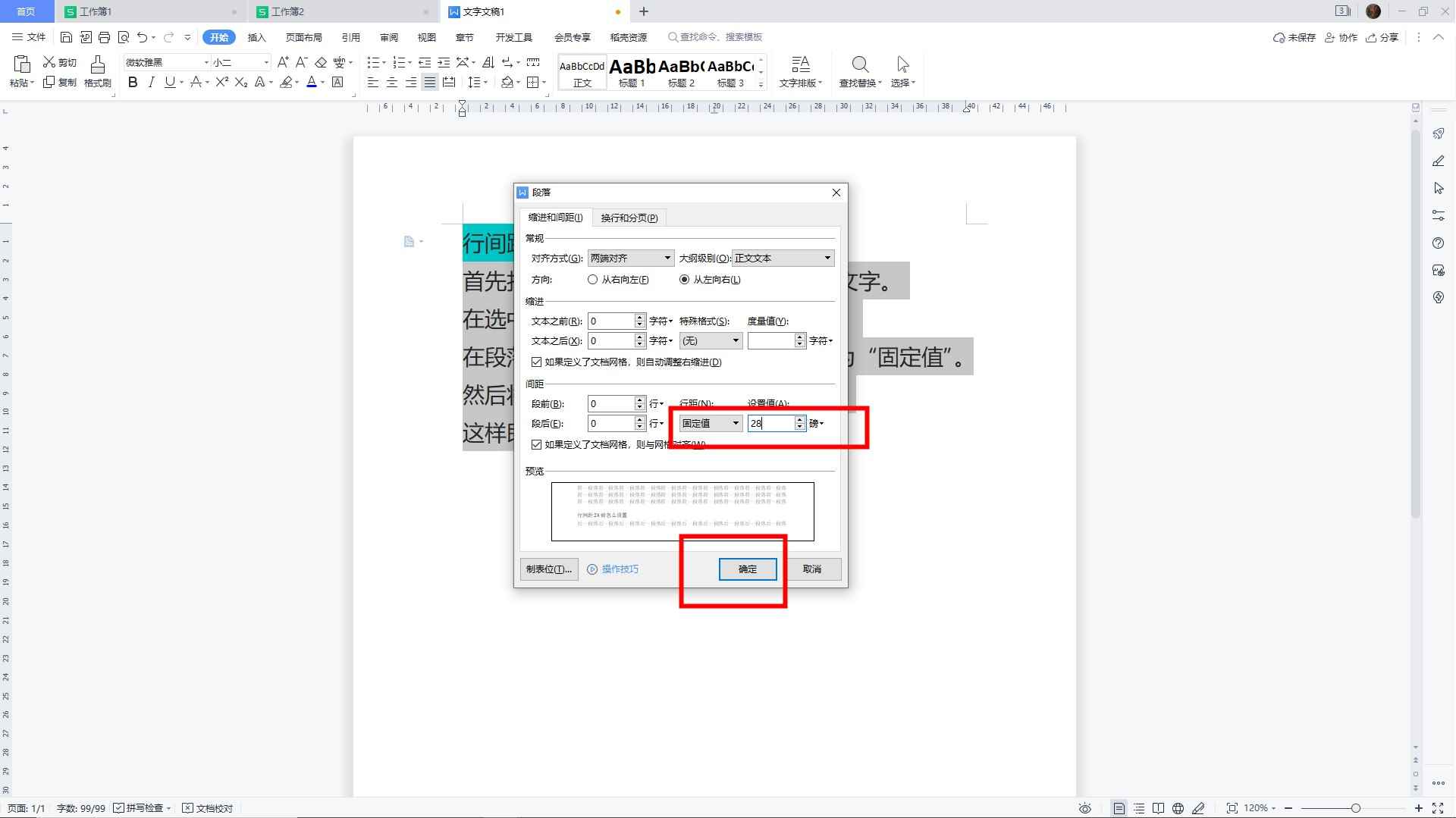Click the zoom slider in status bar
1456x818 pixels.
coord(1355,808)
